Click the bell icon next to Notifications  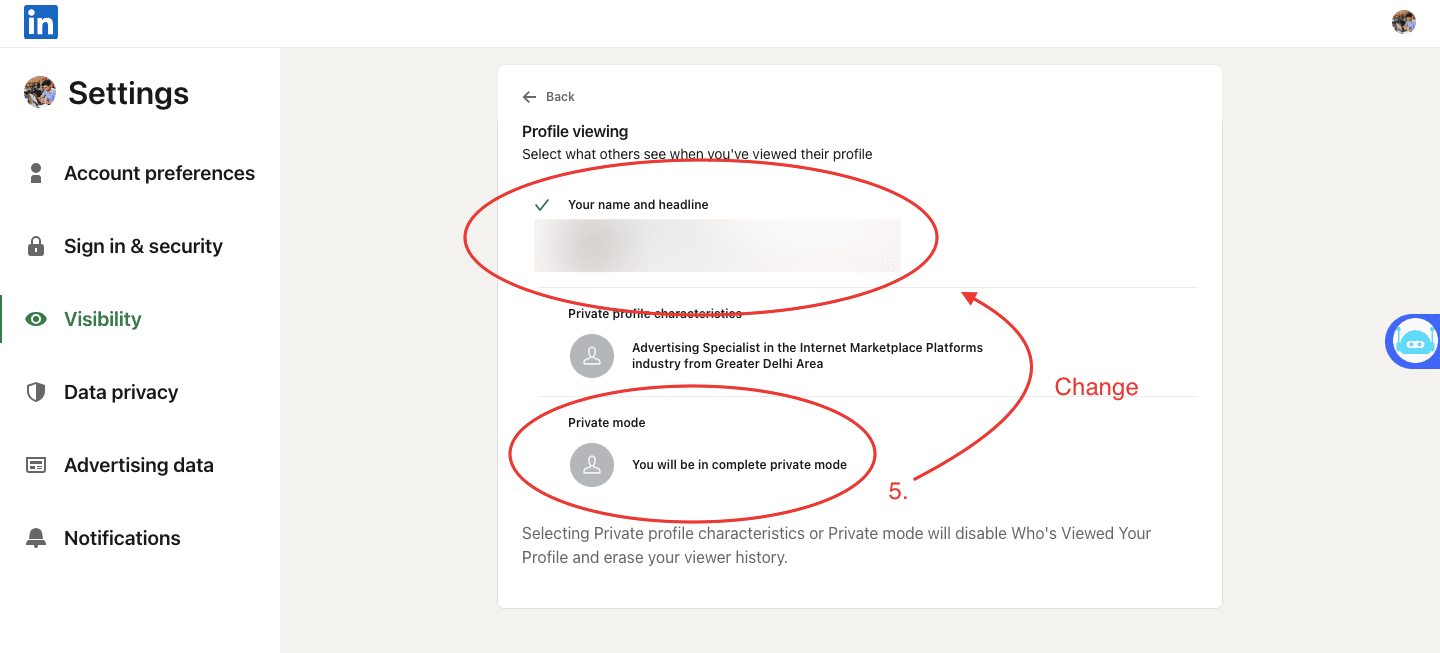pyautogui.click(x=36, y=537)
